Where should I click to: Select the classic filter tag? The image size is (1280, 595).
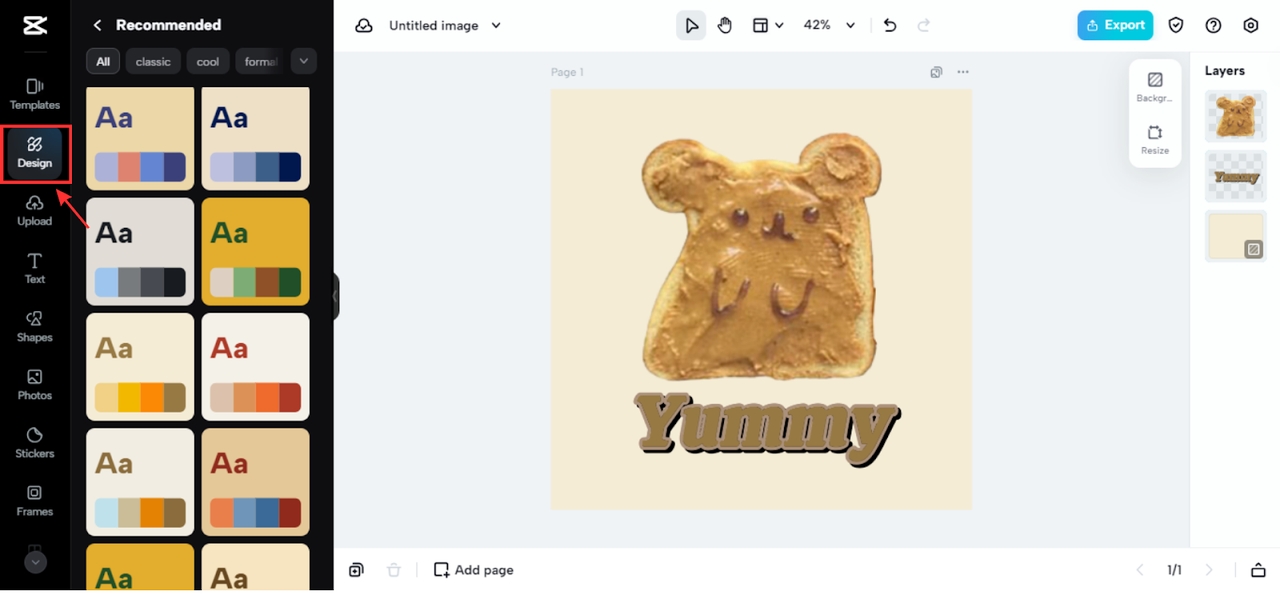click(153, 62)
